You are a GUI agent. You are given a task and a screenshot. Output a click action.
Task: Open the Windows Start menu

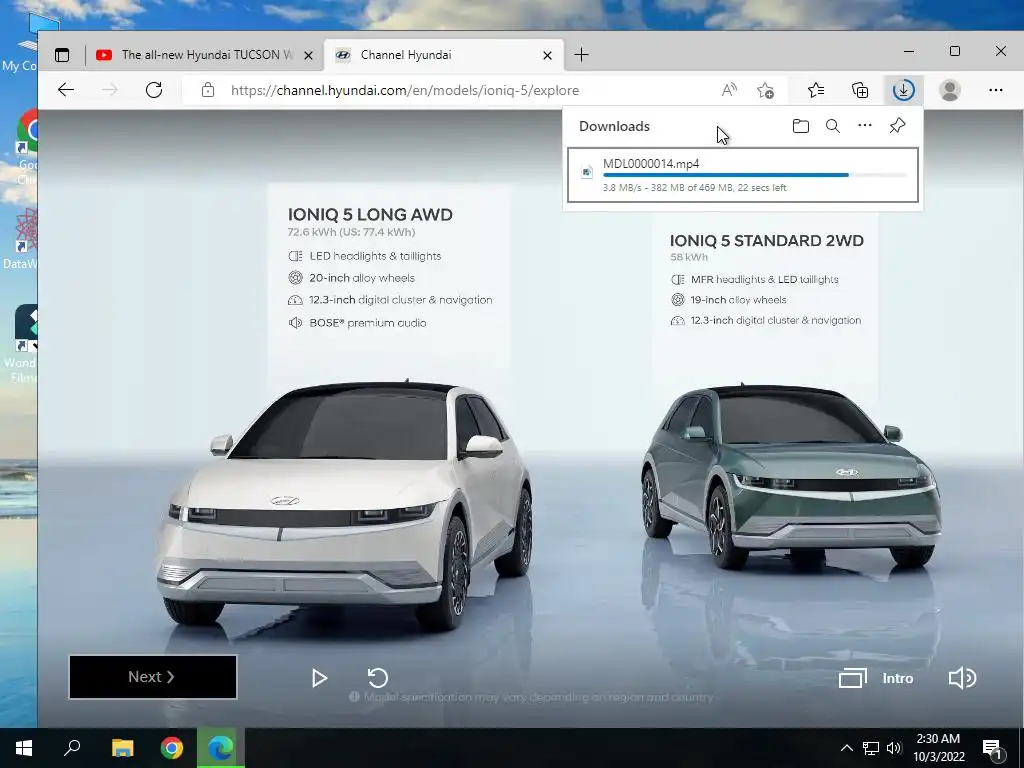point(24,748)
